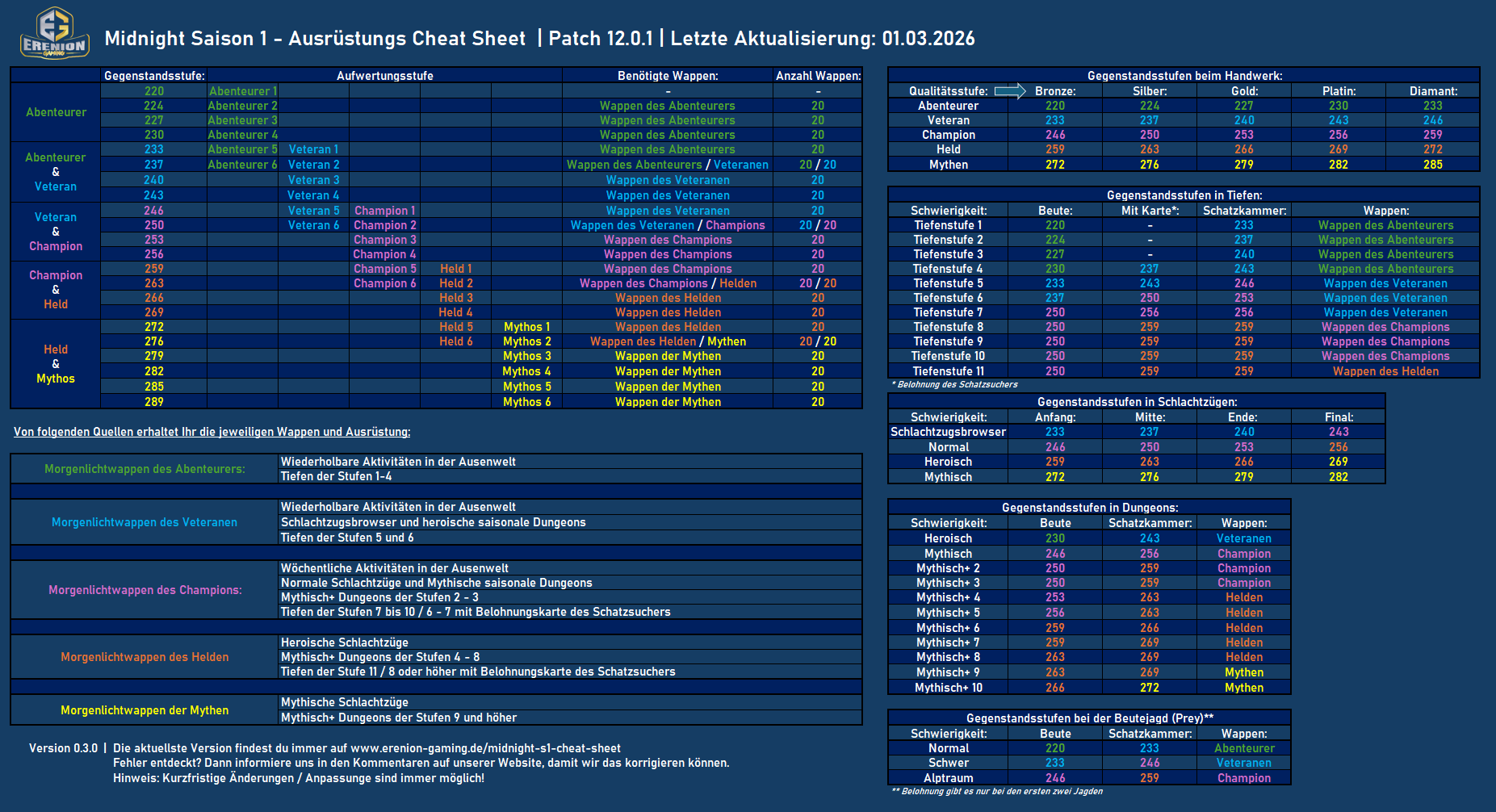Click the 'Mit Karte*:' column header

(1150, 211)
